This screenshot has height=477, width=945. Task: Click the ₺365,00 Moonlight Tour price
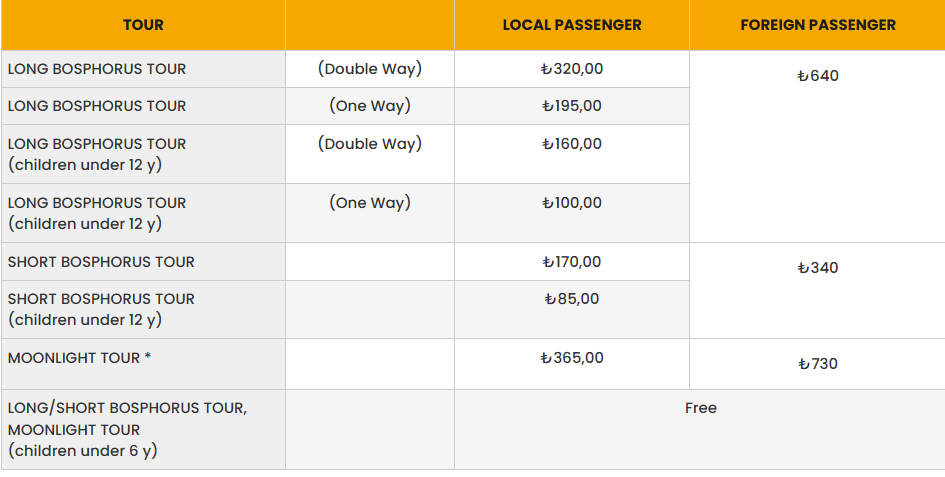[x=572, y=358]
